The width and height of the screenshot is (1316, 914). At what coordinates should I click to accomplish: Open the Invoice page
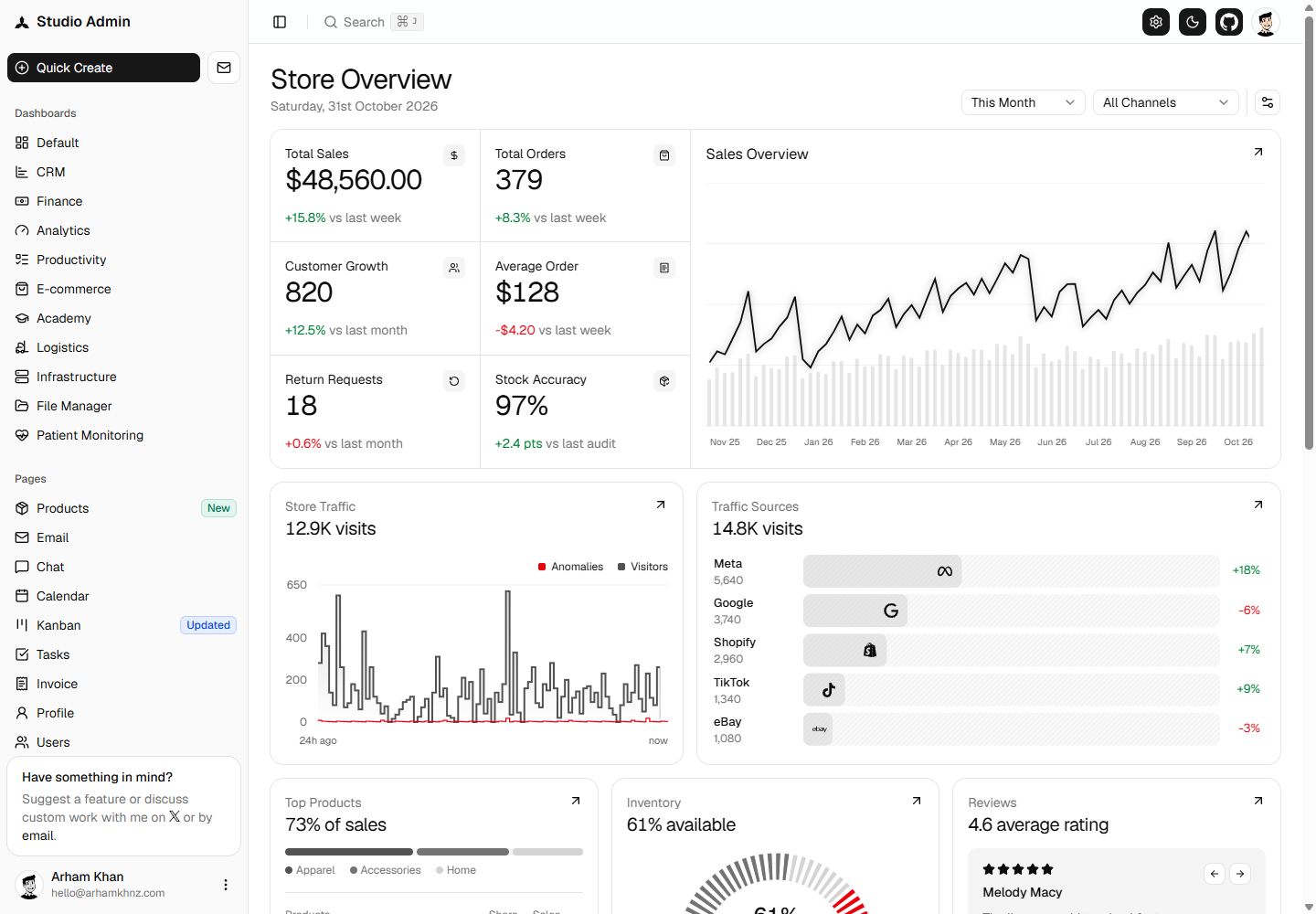coord(124,684)
